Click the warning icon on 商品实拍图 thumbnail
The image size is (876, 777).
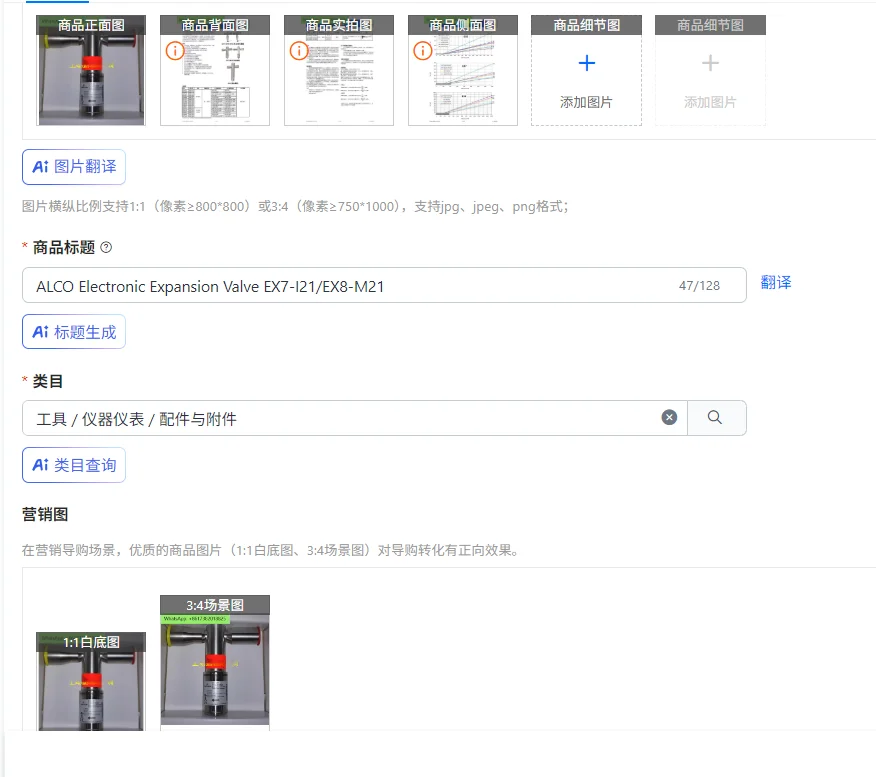[299, 51]
